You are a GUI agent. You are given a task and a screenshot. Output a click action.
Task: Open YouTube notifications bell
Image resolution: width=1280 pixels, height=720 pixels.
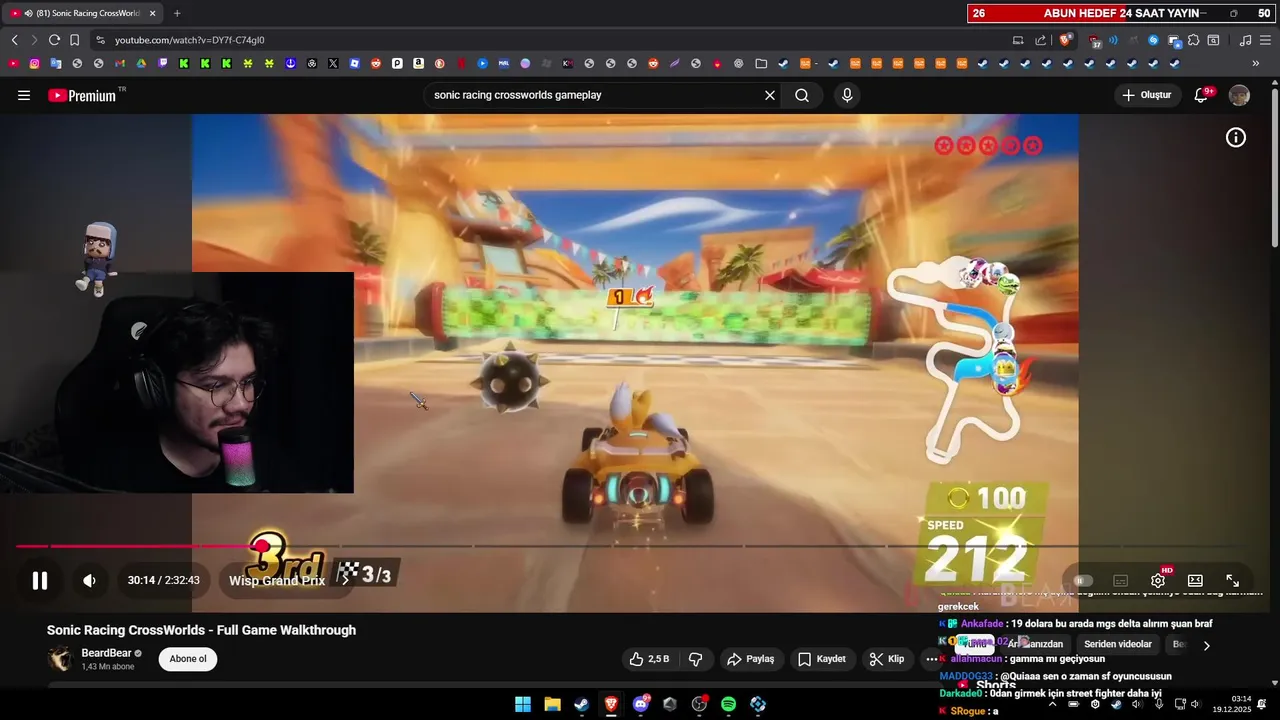[x=1202, y=95]
